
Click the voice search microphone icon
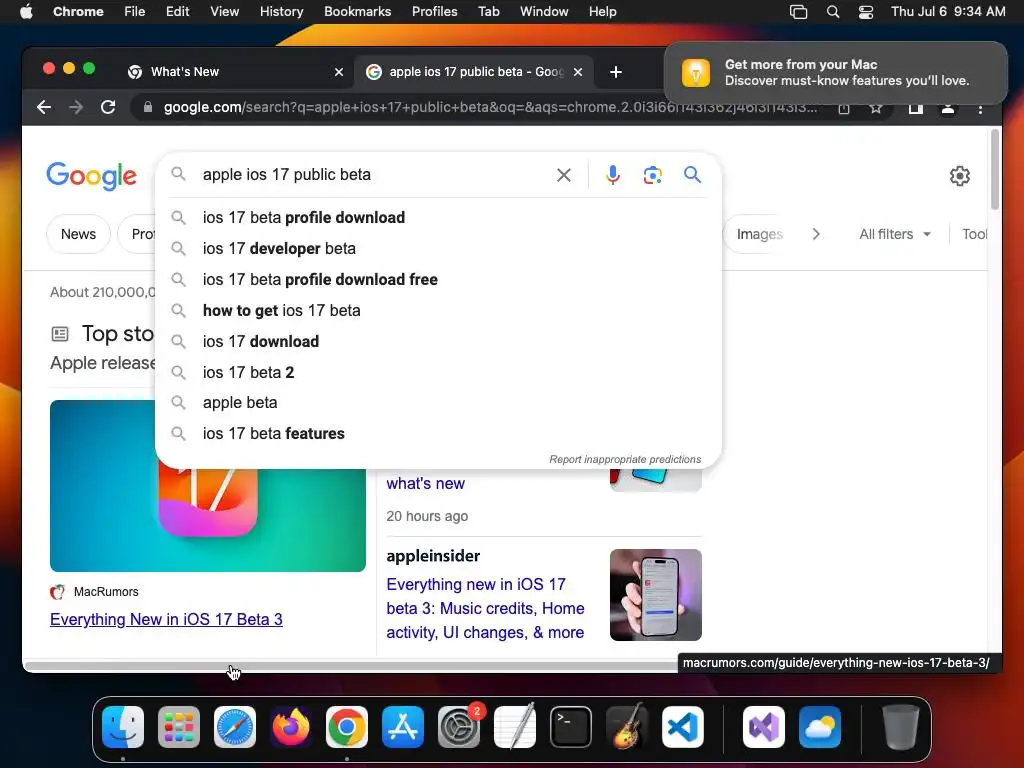click(612, 174)
